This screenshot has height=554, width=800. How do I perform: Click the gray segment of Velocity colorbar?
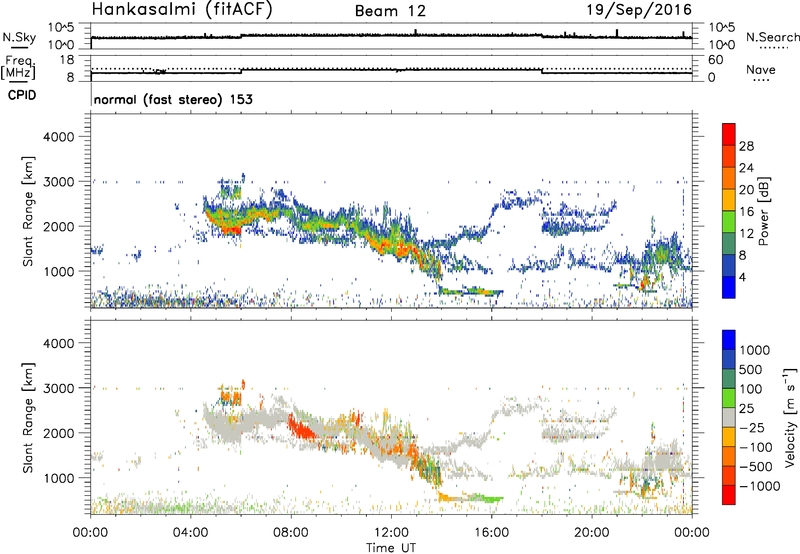(729, 417)
